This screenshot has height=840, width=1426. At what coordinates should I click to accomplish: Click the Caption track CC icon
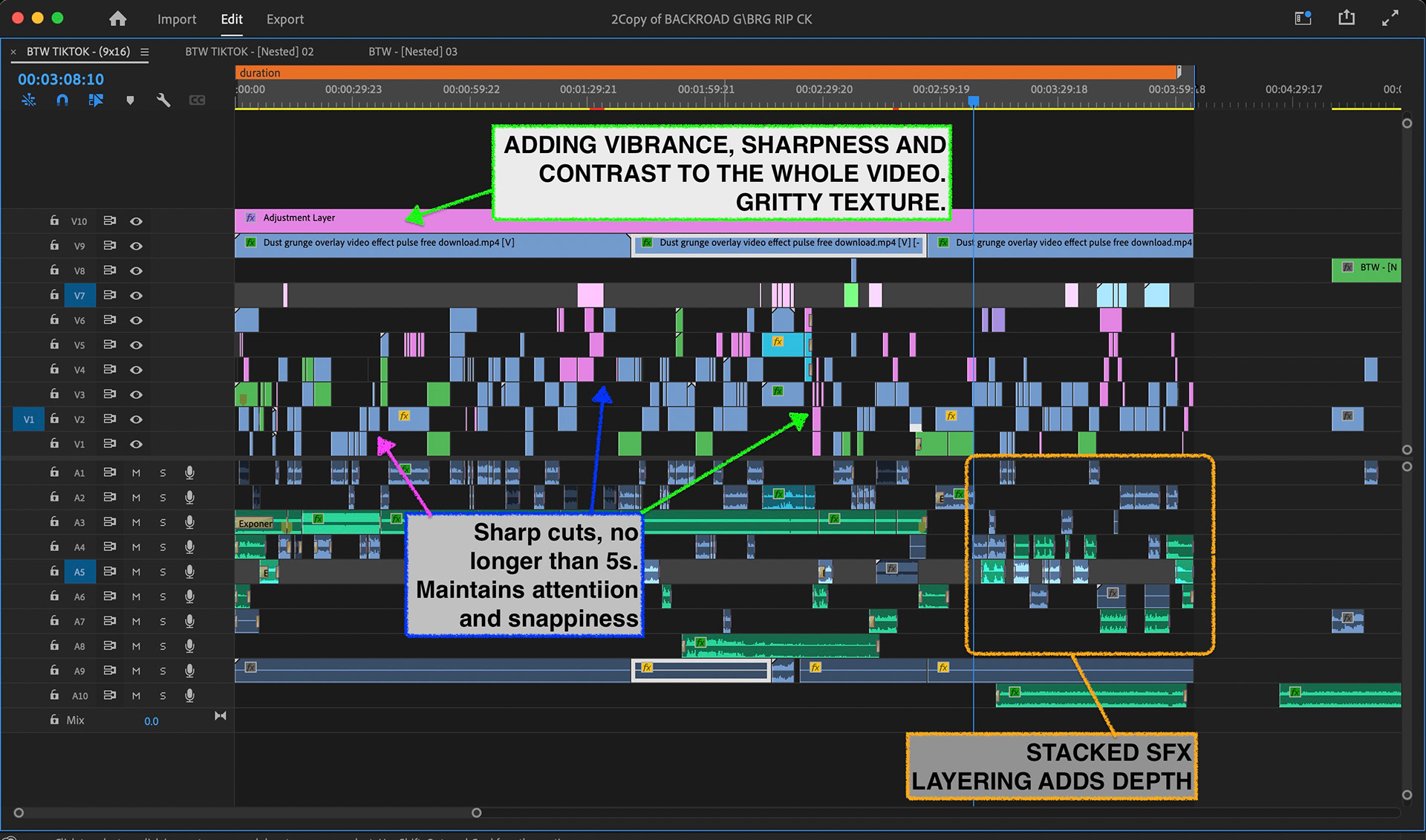point(197,100)
